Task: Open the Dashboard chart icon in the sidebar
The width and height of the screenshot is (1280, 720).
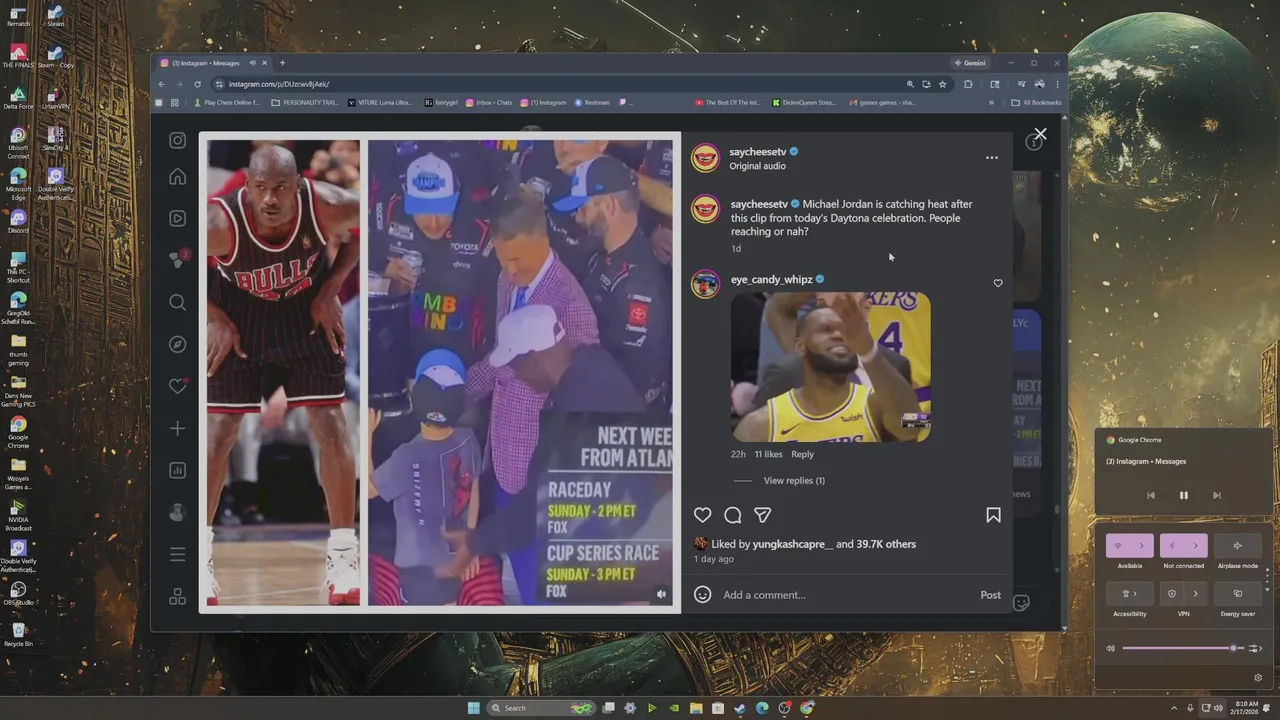Action: pyautogui.click(x=177, y=470)
